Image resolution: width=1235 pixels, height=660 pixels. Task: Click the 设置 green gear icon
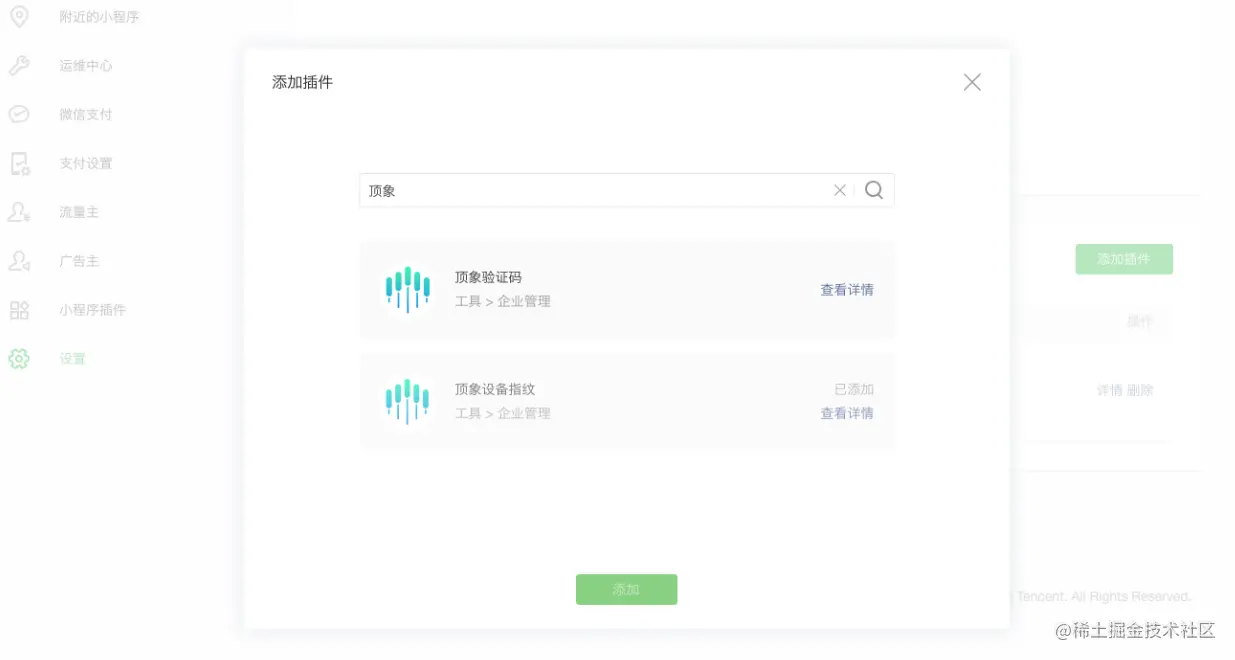[19, 358]
